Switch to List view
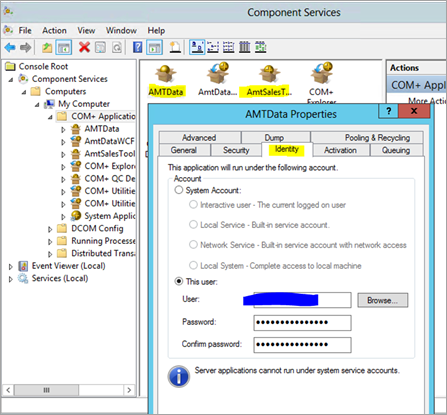 point(228,47)
